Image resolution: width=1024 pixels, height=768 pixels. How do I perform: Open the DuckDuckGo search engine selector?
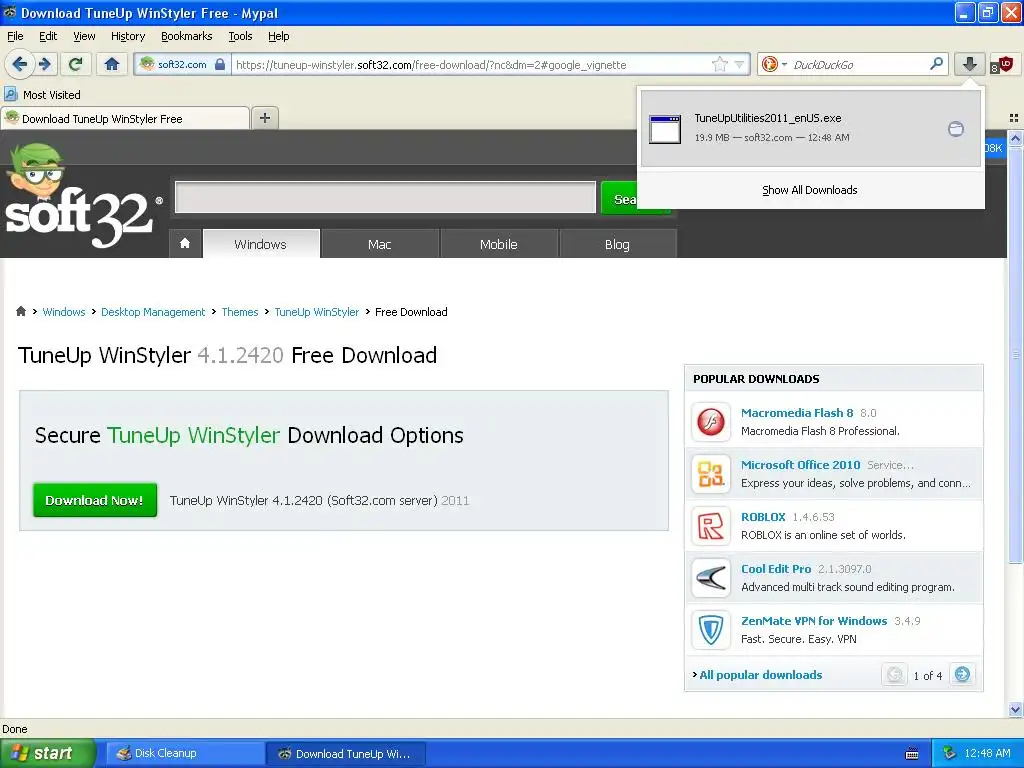click(775, 64)
